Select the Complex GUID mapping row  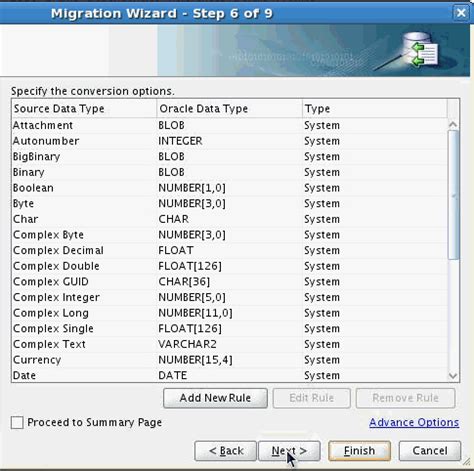pos(230,282)
